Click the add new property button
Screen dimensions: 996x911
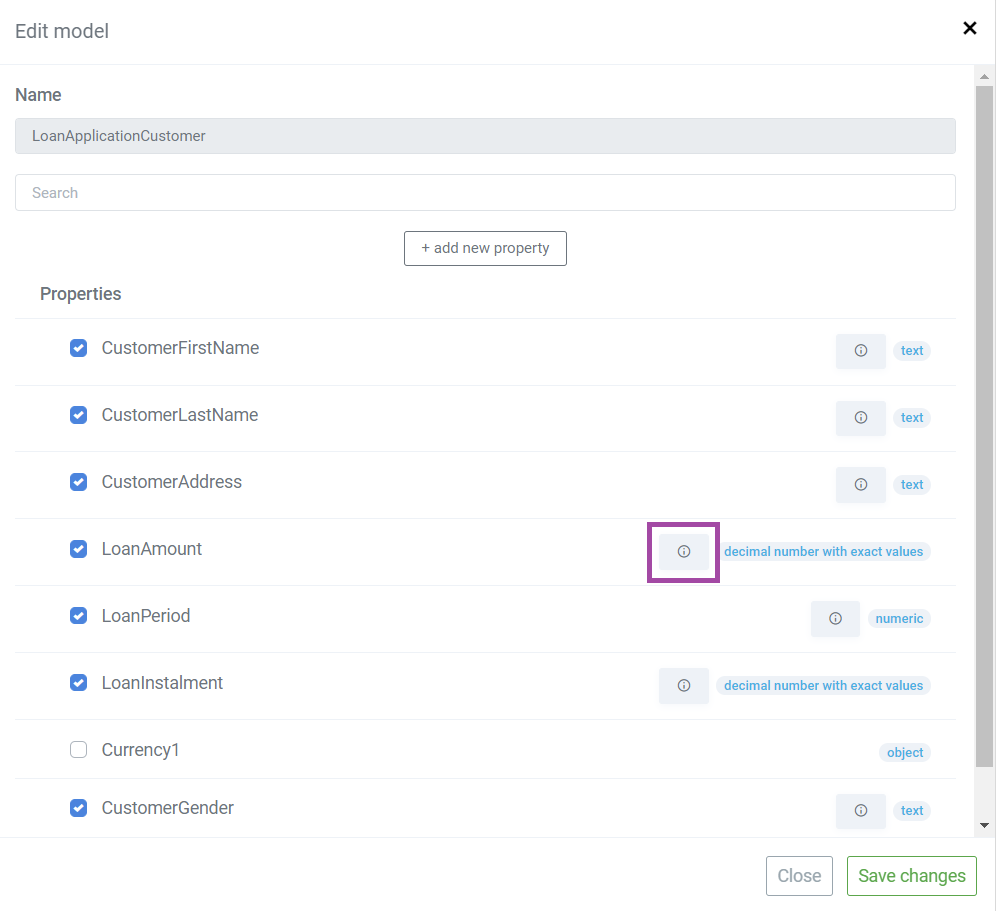pos(485,248)
